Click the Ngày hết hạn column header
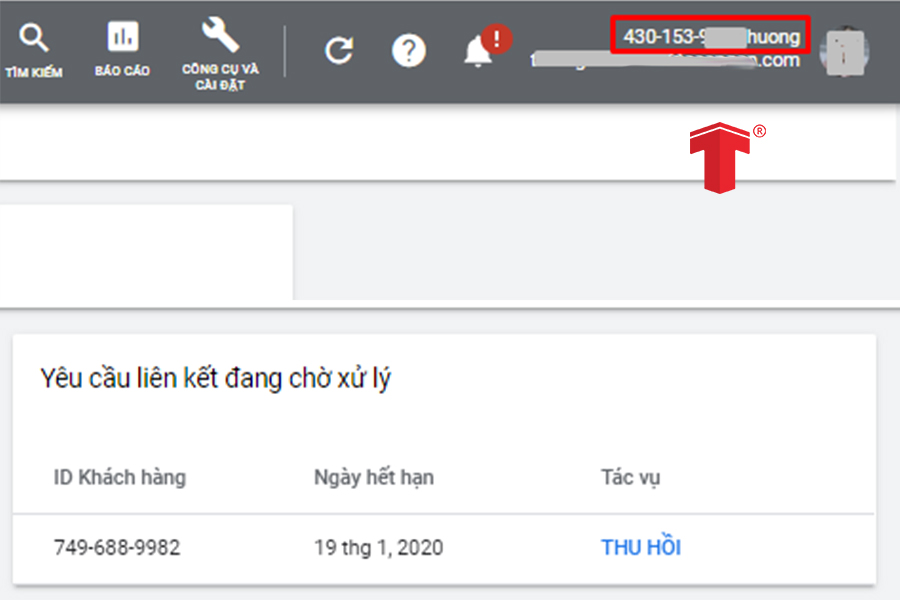This screenshot has width=900, height=600. point(374,477)
